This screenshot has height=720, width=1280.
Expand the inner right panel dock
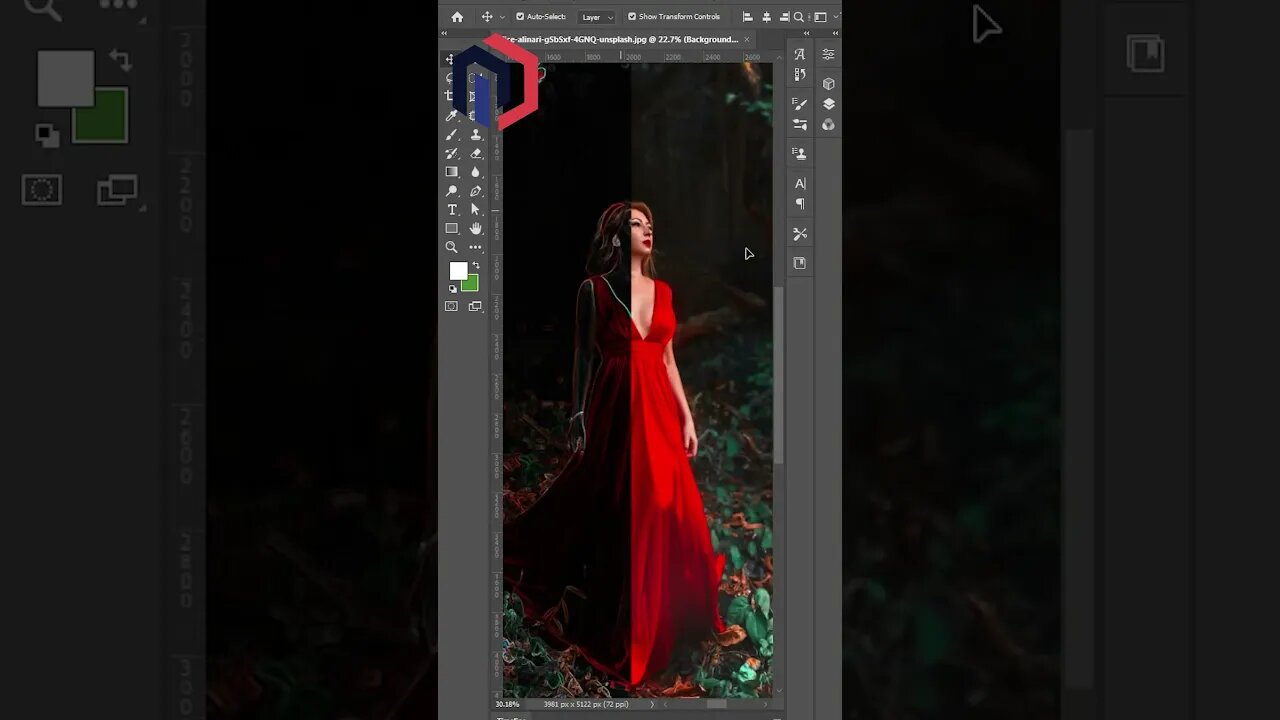pos(806,33)
